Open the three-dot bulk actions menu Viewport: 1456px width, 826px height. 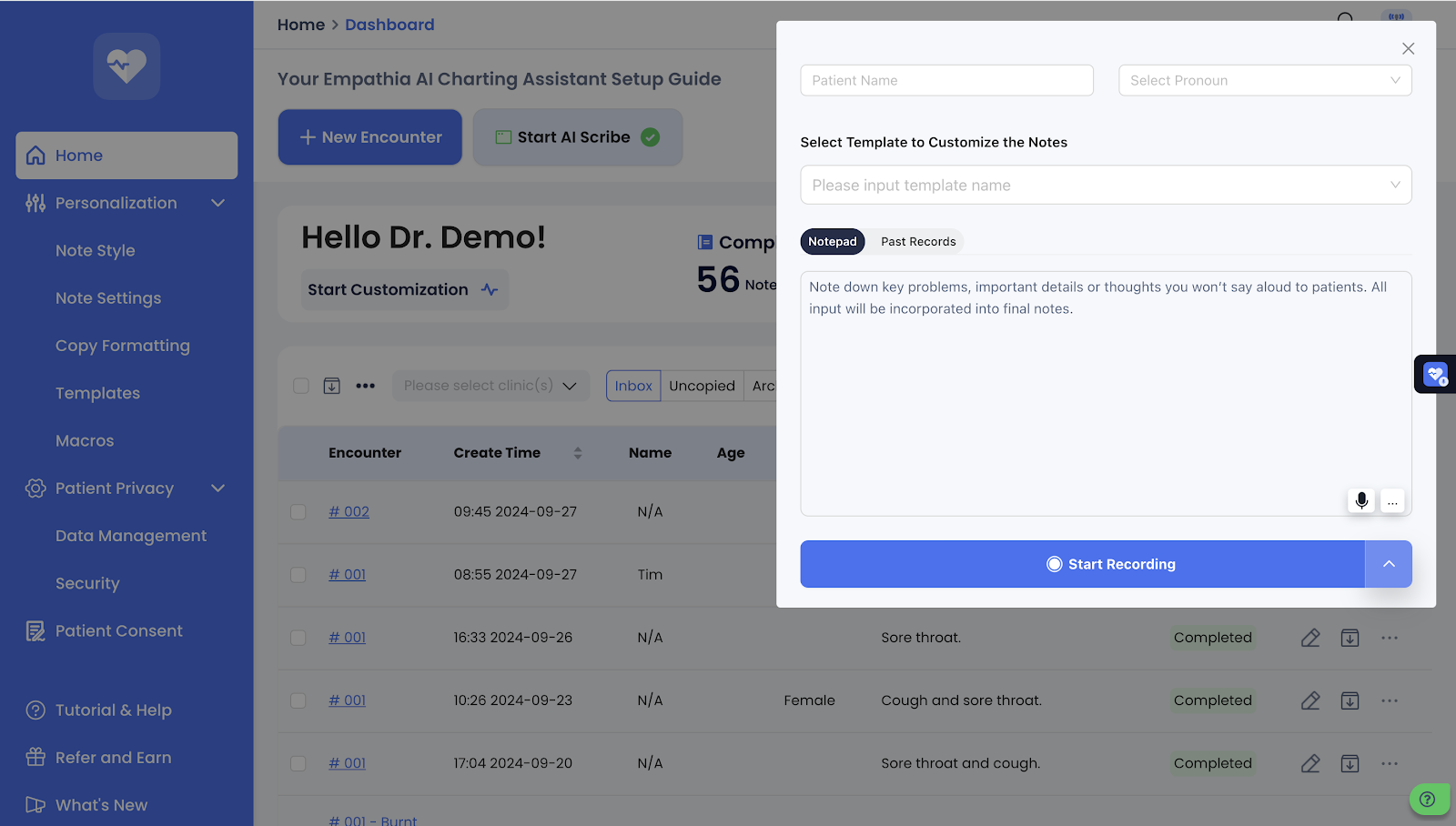coord(365,386)
